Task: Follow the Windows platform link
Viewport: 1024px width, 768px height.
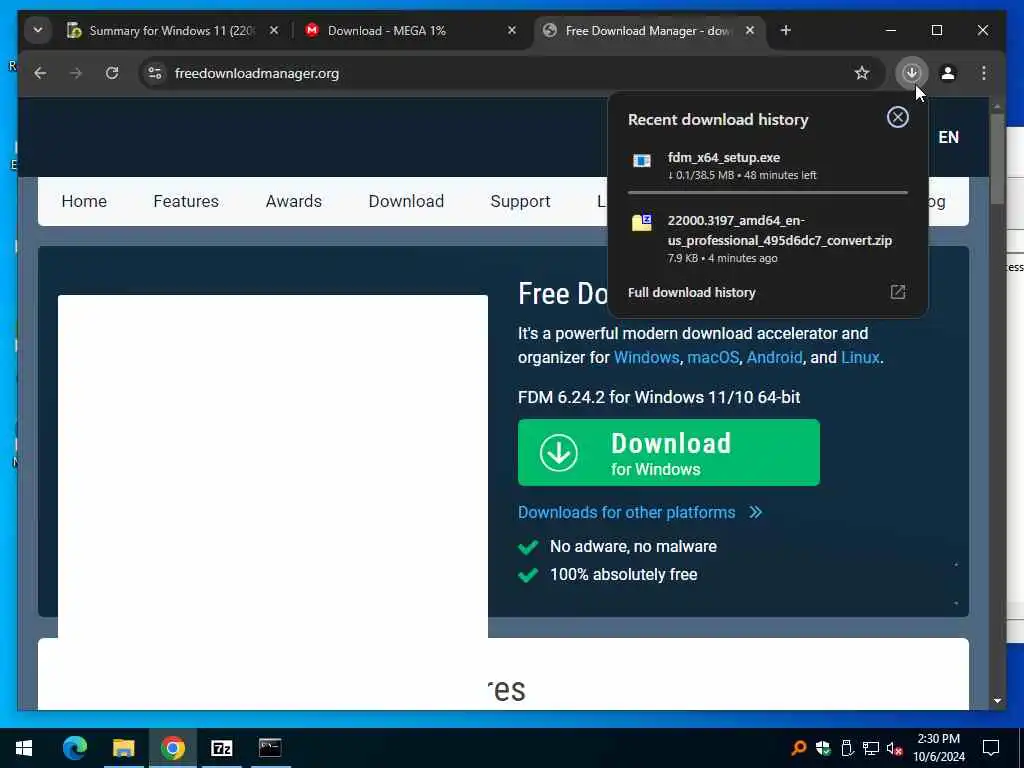Action: point(647,357)
